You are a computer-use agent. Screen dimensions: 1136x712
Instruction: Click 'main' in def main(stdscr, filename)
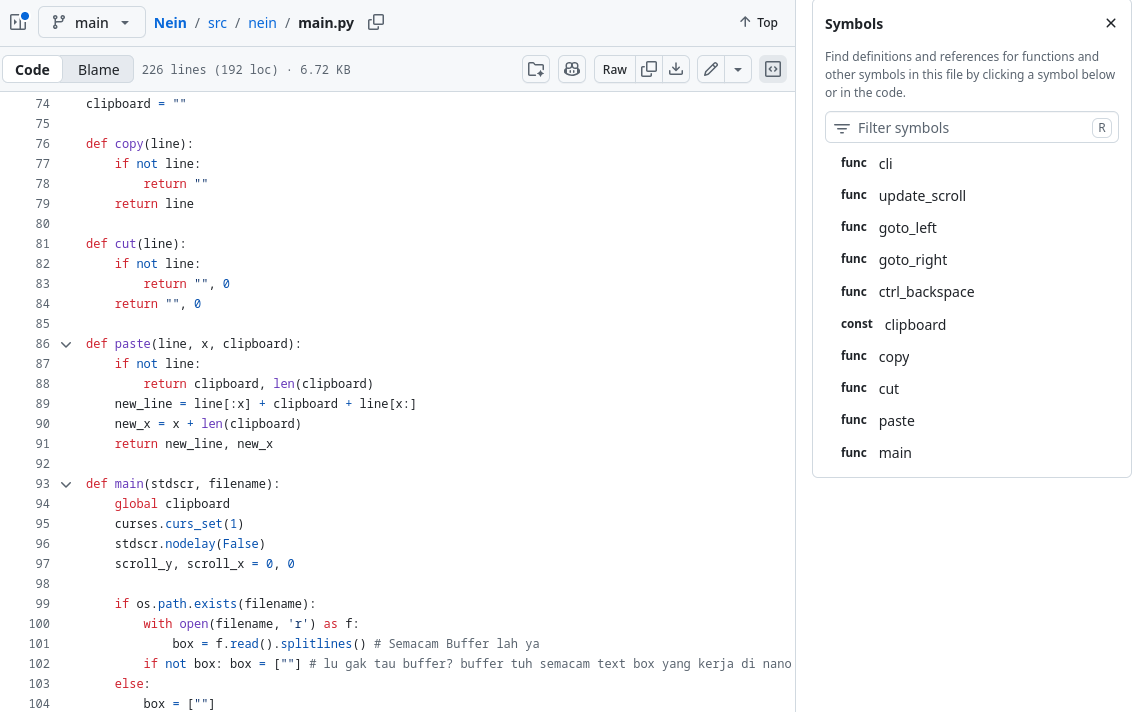(x=129, y=484)
